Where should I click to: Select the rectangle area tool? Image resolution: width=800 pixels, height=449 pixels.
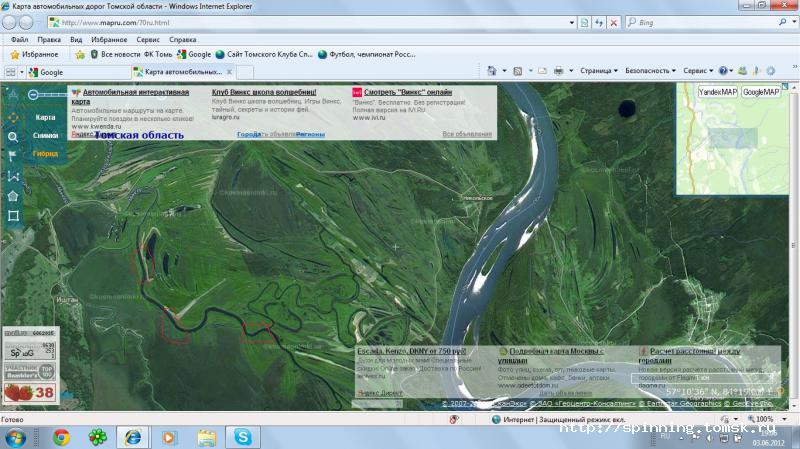pos(13,215)
